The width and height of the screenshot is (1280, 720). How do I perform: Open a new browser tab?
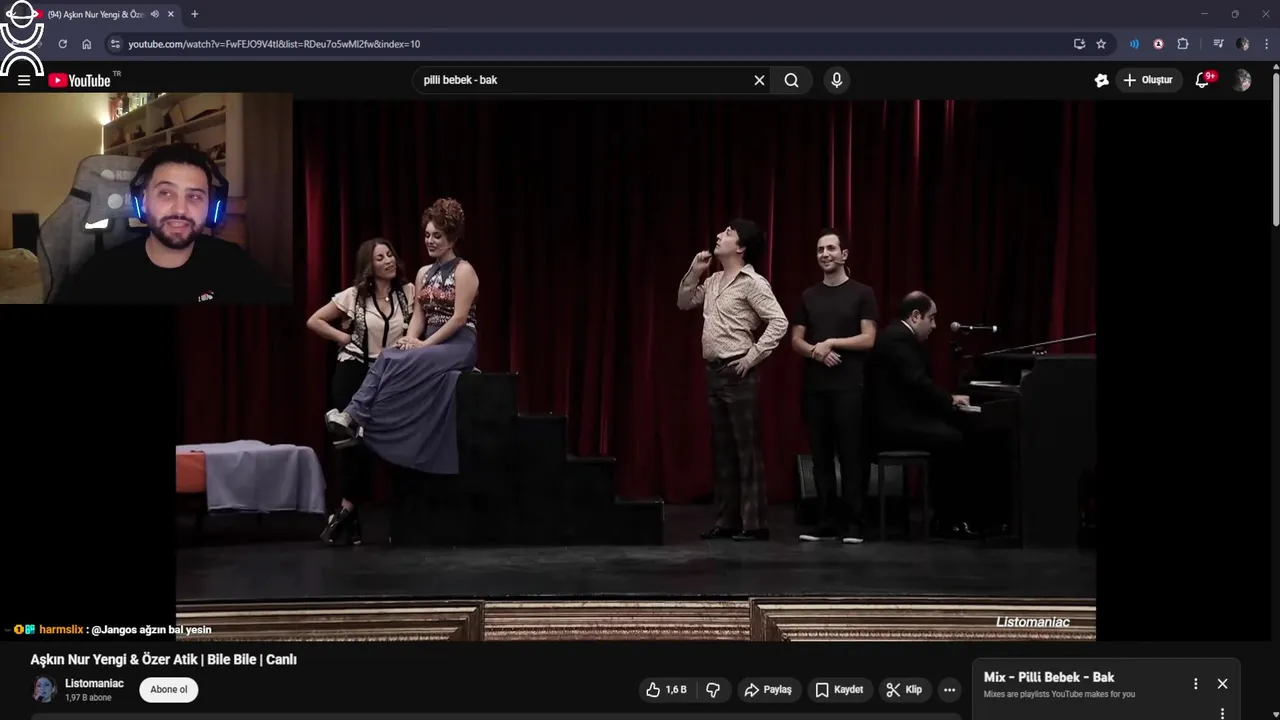pos(194,14)
